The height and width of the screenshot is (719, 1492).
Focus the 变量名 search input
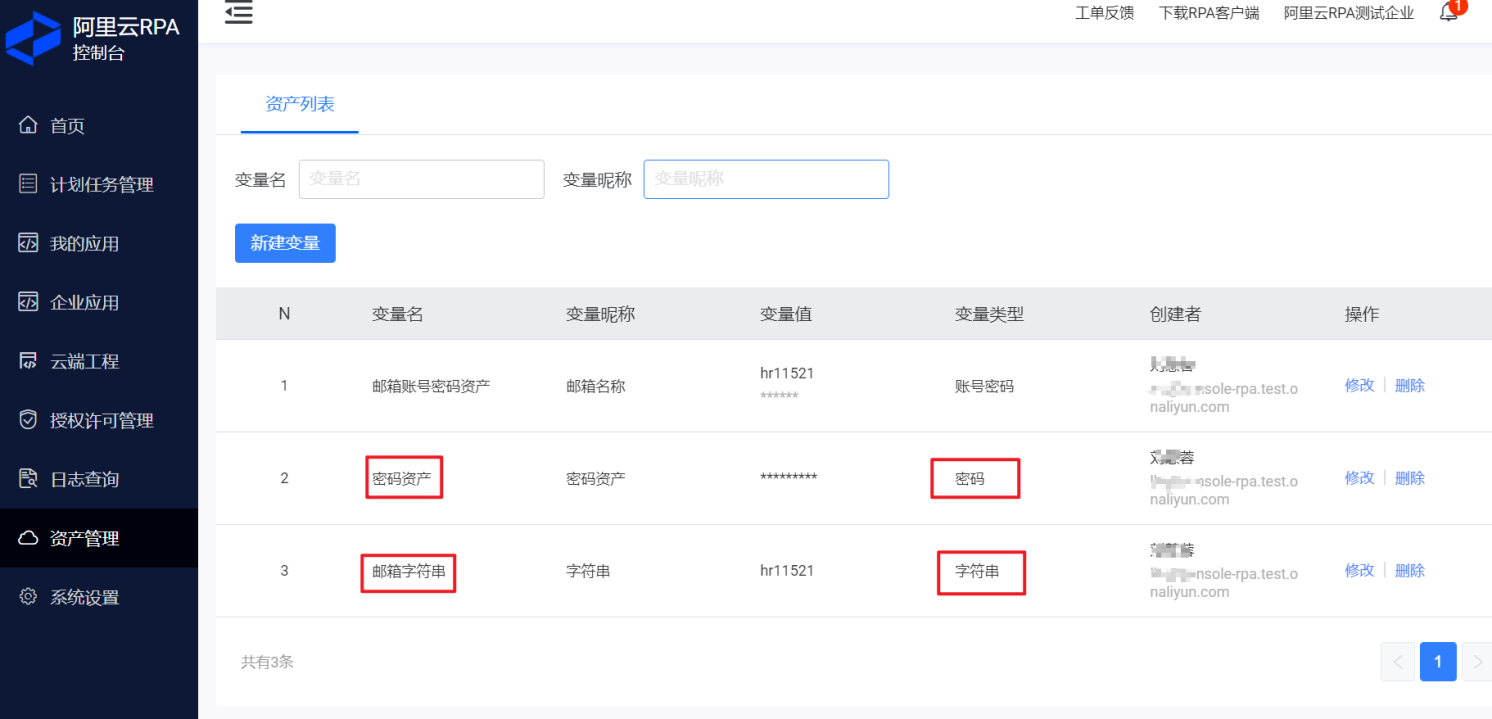point(421,179)
